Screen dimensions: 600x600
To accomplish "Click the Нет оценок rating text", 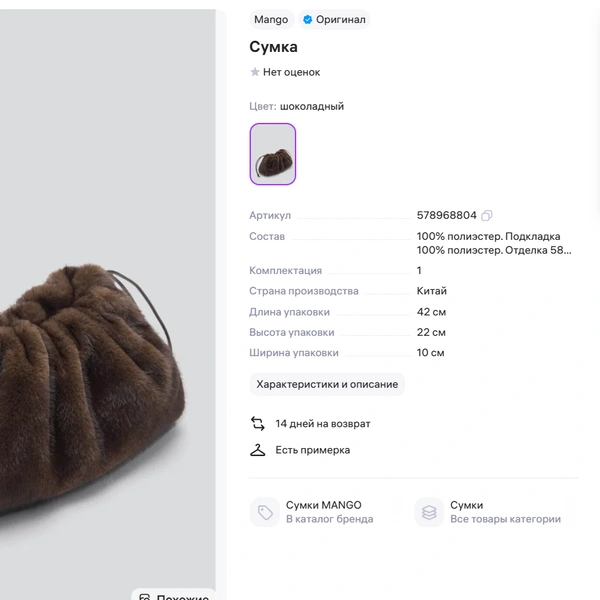I will (x=291, y=72).
